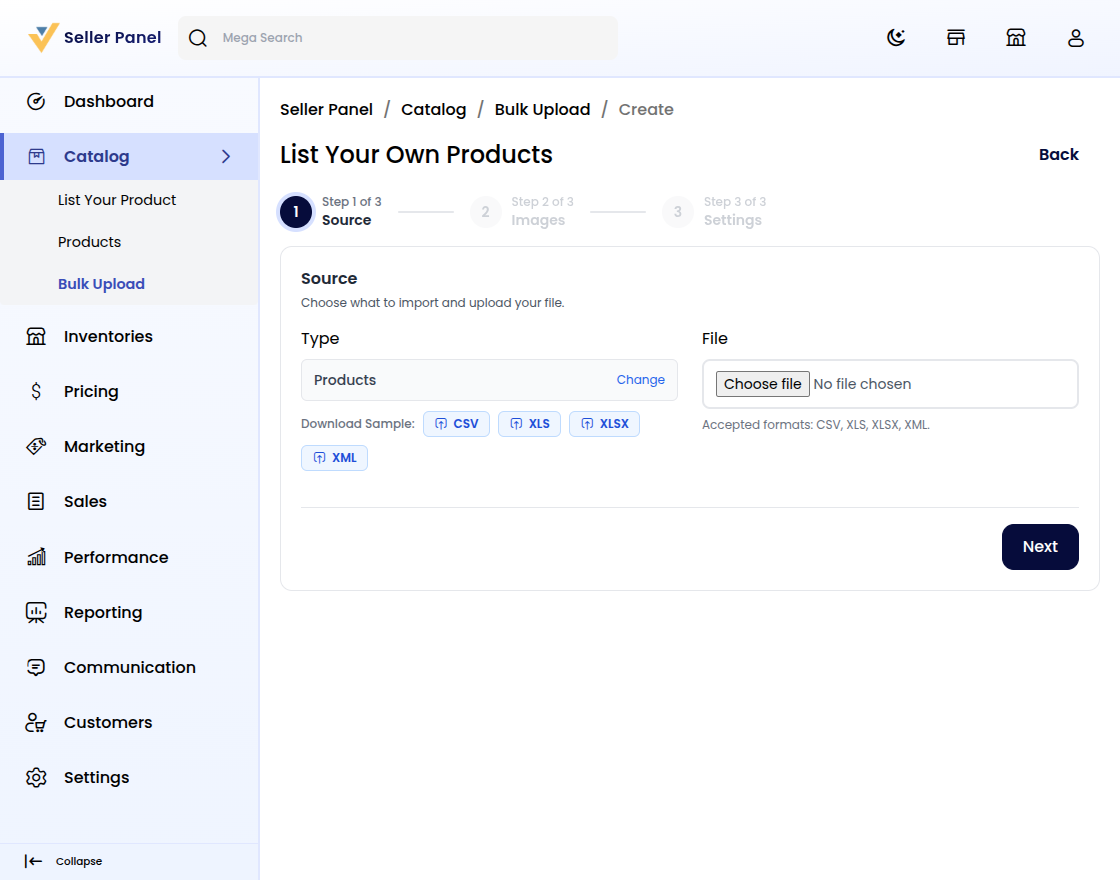
Task: Click the Marketing tag icon
Action: tap(36, 446)
